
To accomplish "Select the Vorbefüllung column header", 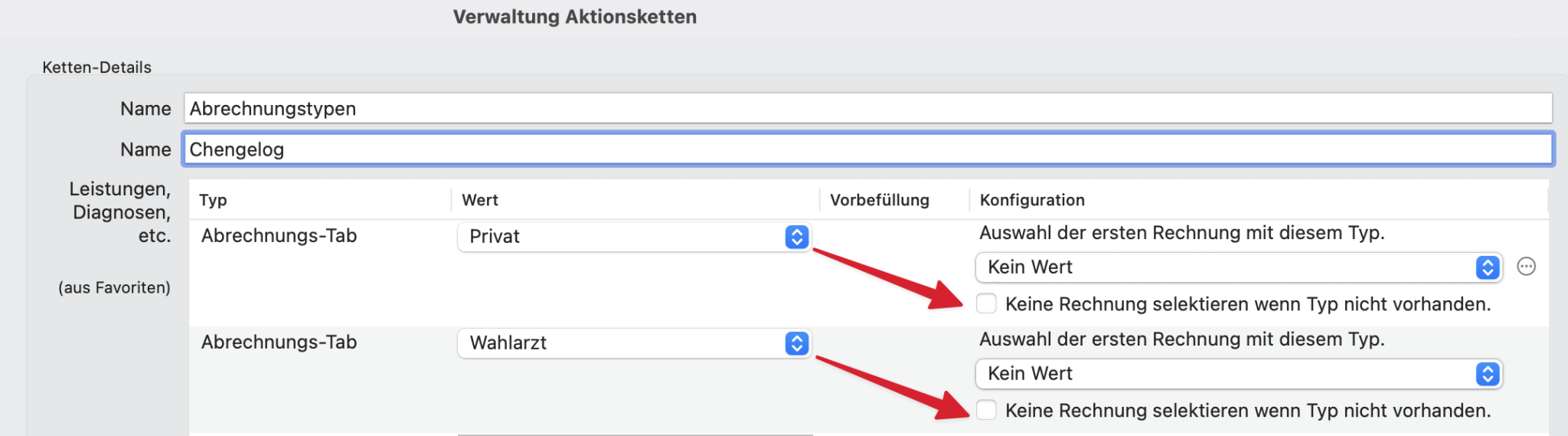I will pos(879,200).
